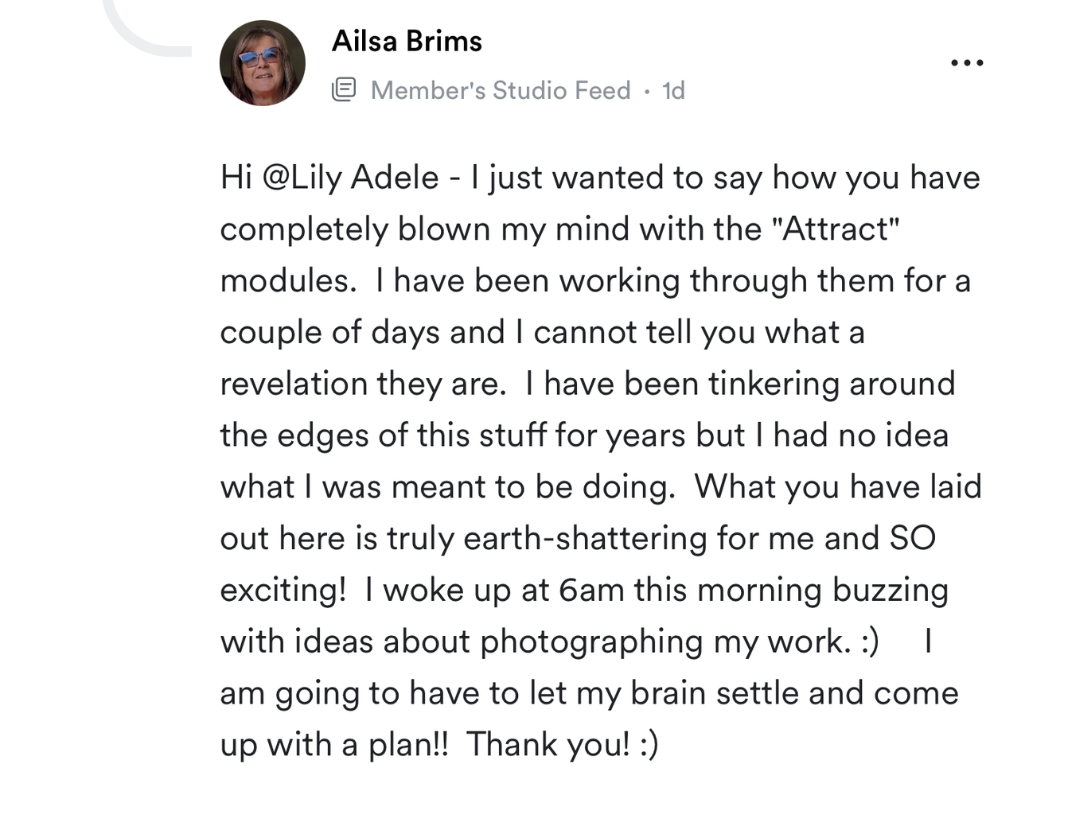Click the feed icon beside Member's Studio Feed
Image resolution: width=1080 pixels, height=831 pixels.
click(x=343, y=91)
